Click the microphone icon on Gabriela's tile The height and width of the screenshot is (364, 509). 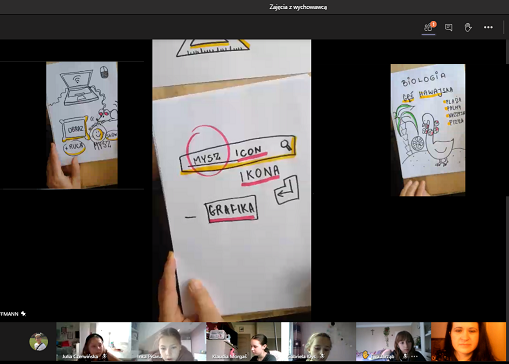click(x=322, y=356)
